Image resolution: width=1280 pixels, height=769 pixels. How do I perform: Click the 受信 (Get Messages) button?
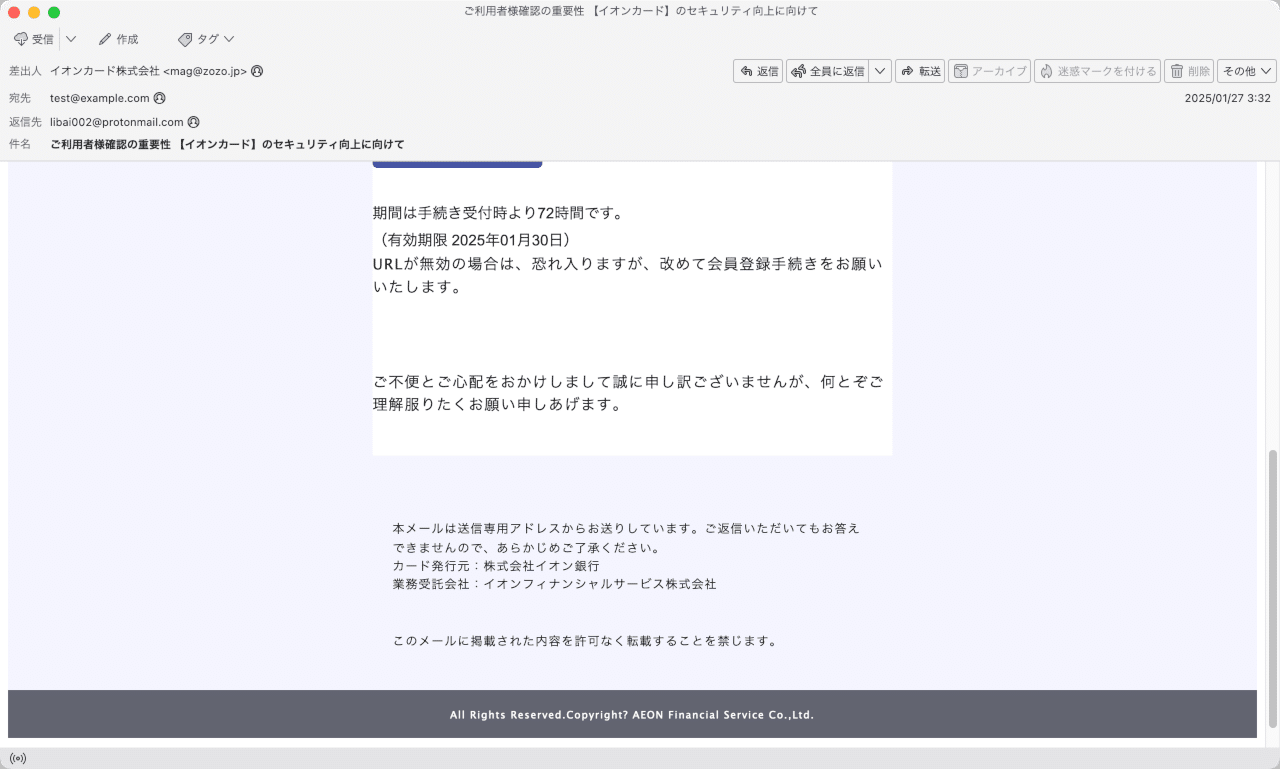pos(34,39)
